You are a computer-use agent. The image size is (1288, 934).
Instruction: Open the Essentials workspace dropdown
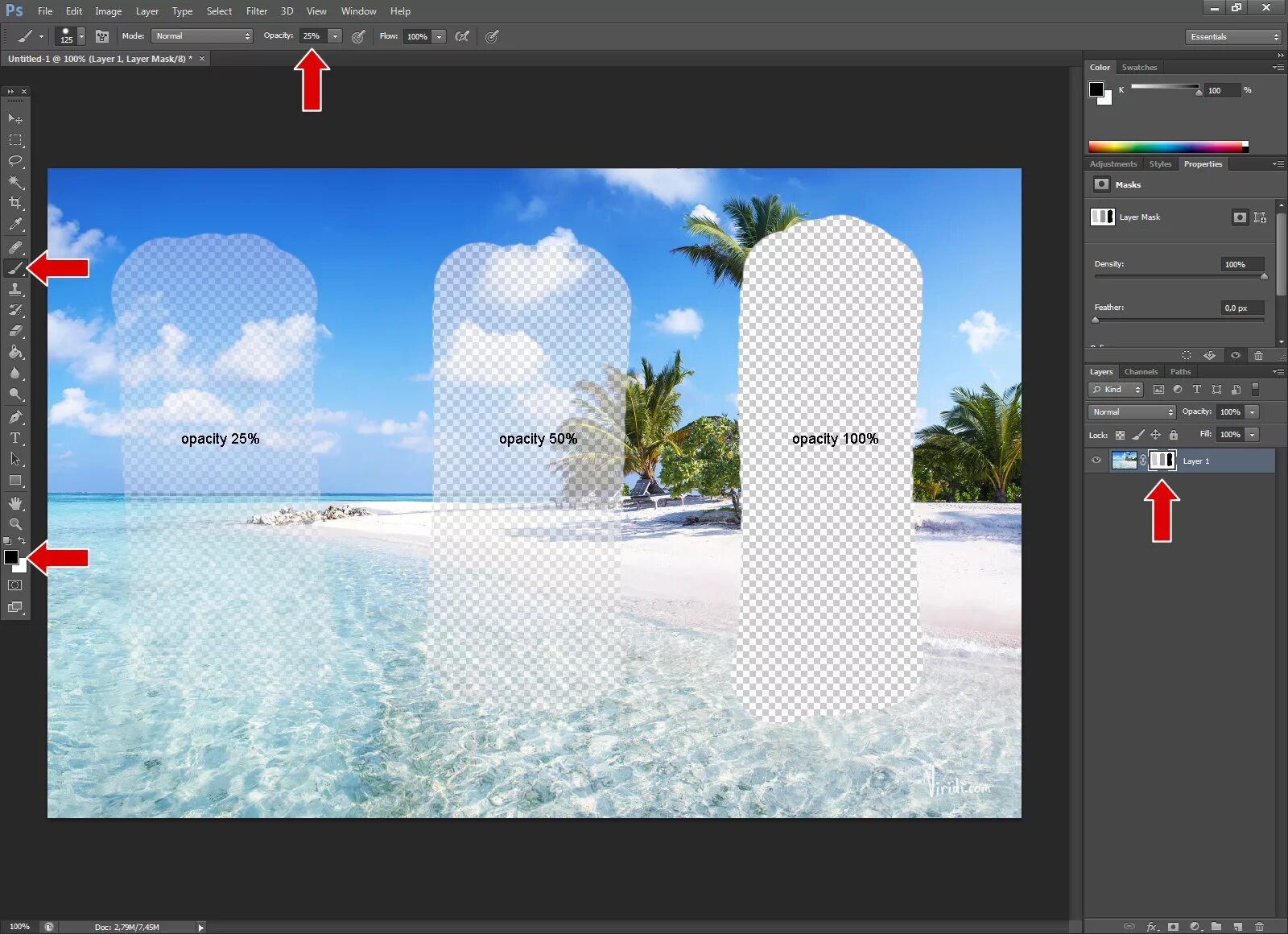pos(1232,36)
